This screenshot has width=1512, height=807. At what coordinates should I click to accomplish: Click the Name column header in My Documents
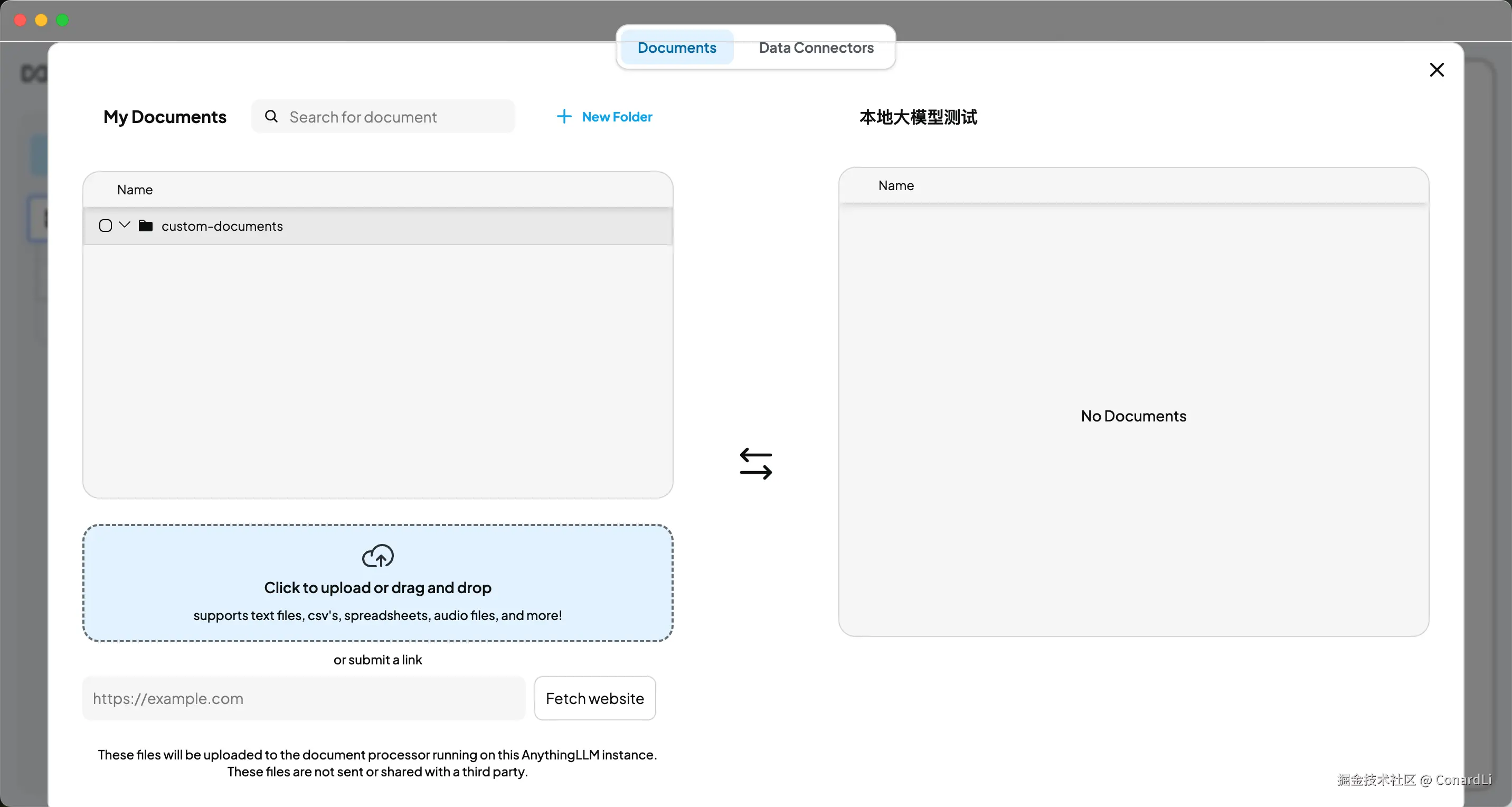135,190
